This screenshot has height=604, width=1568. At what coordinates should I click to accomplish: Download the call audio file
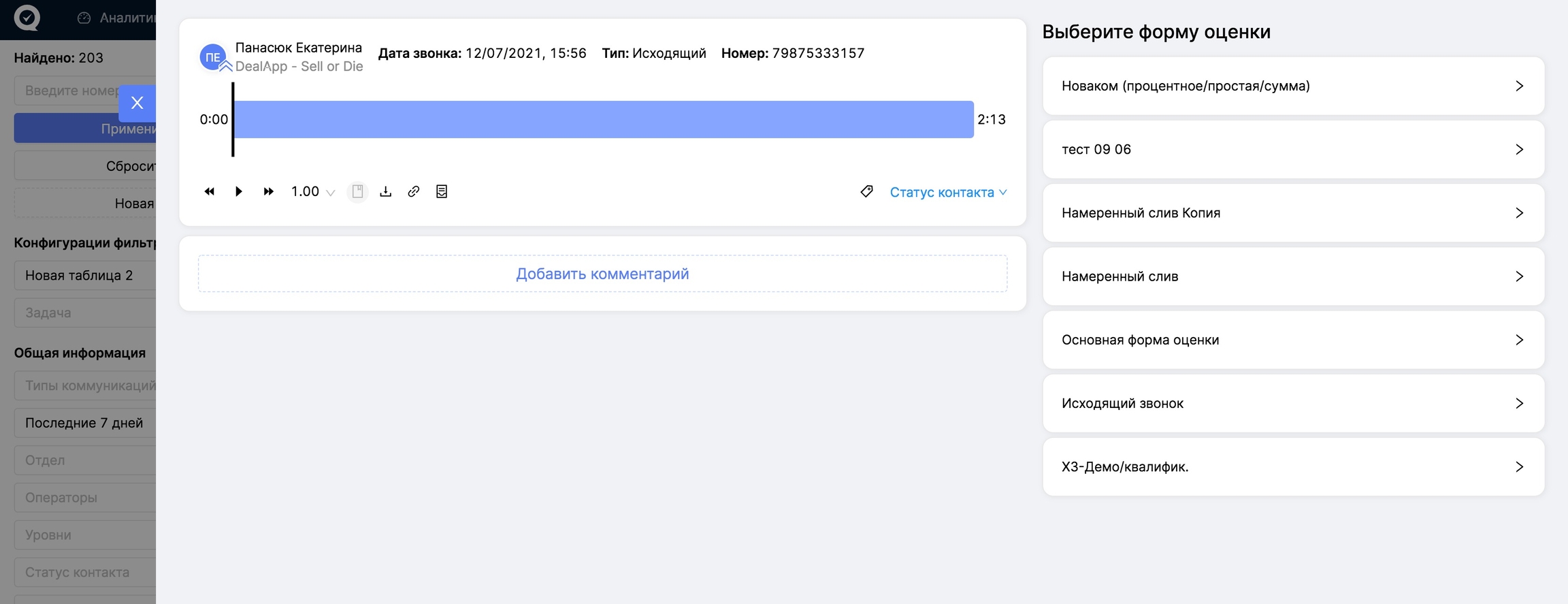[386, 191]
